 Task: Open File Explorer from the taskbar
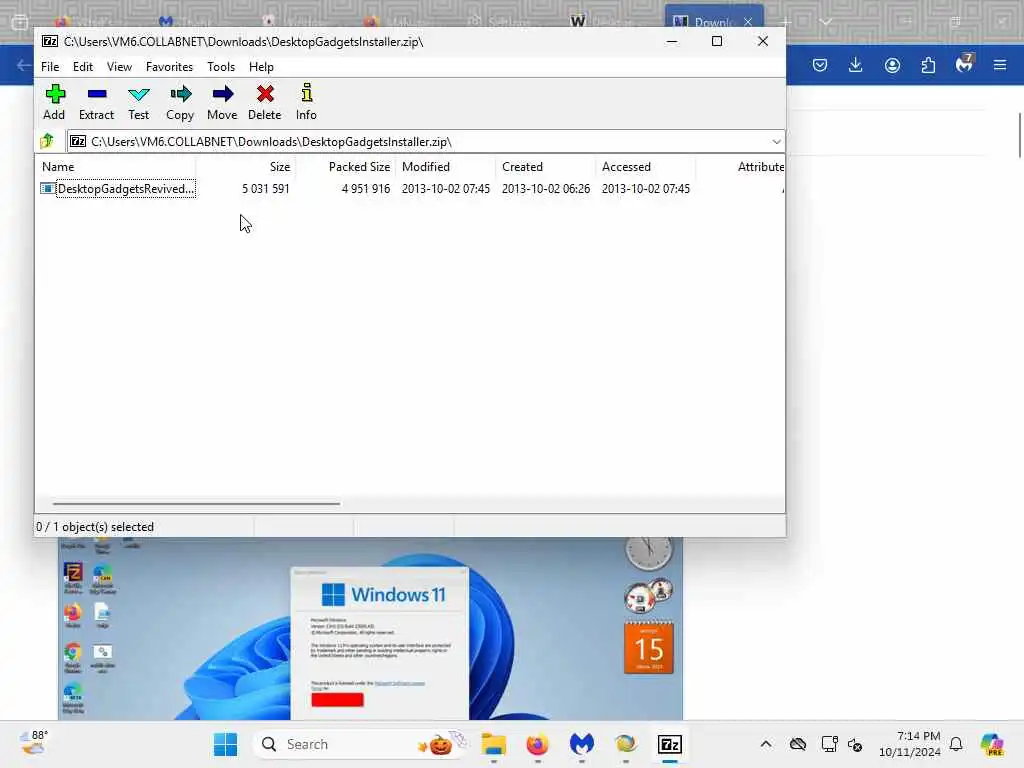494,744
